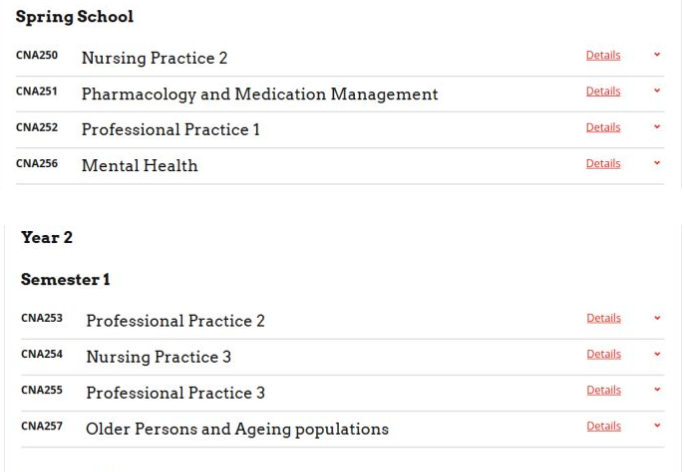Click Details link for Professional Practice 2
684x472 pixels.
(603, 319)
